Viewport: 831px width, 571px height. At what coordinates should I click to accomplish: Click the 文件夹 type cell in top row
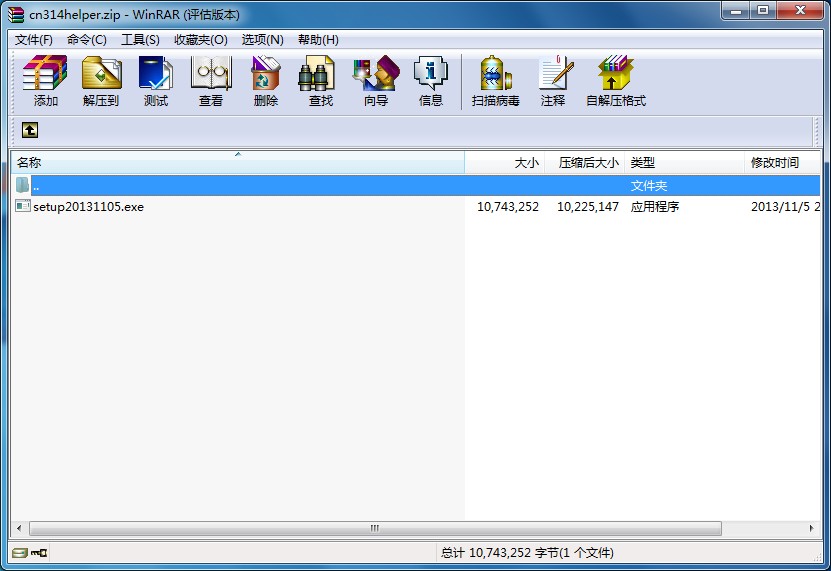pyautogui.click(x=649, y=186)
